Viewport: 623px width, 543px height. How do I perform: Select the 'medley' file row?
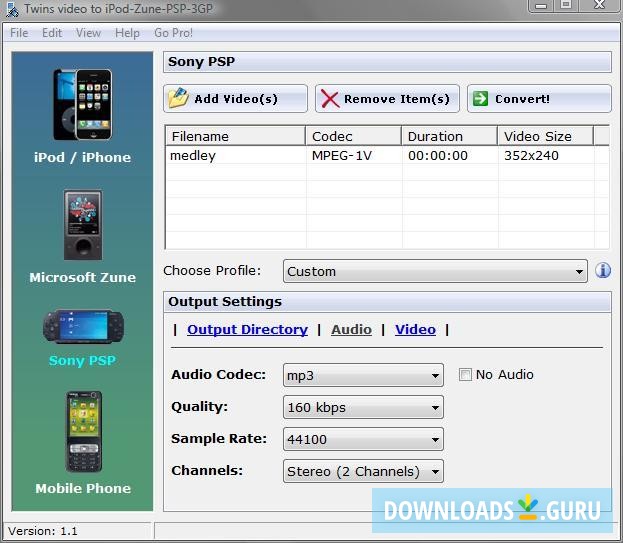pos(387,155)
